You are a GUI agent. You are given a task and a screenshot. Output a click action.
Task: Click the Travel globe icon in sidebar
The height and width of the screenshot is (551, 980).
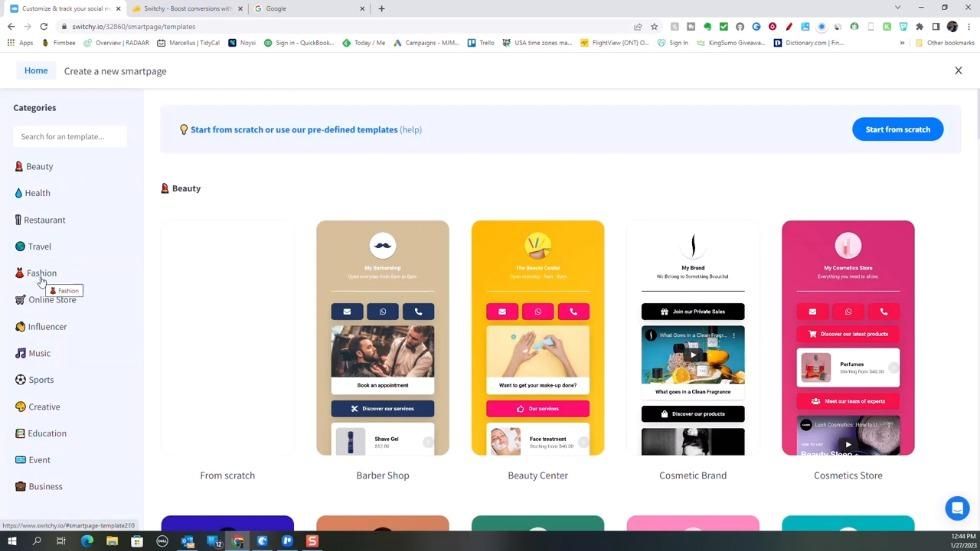pos(19,246)
